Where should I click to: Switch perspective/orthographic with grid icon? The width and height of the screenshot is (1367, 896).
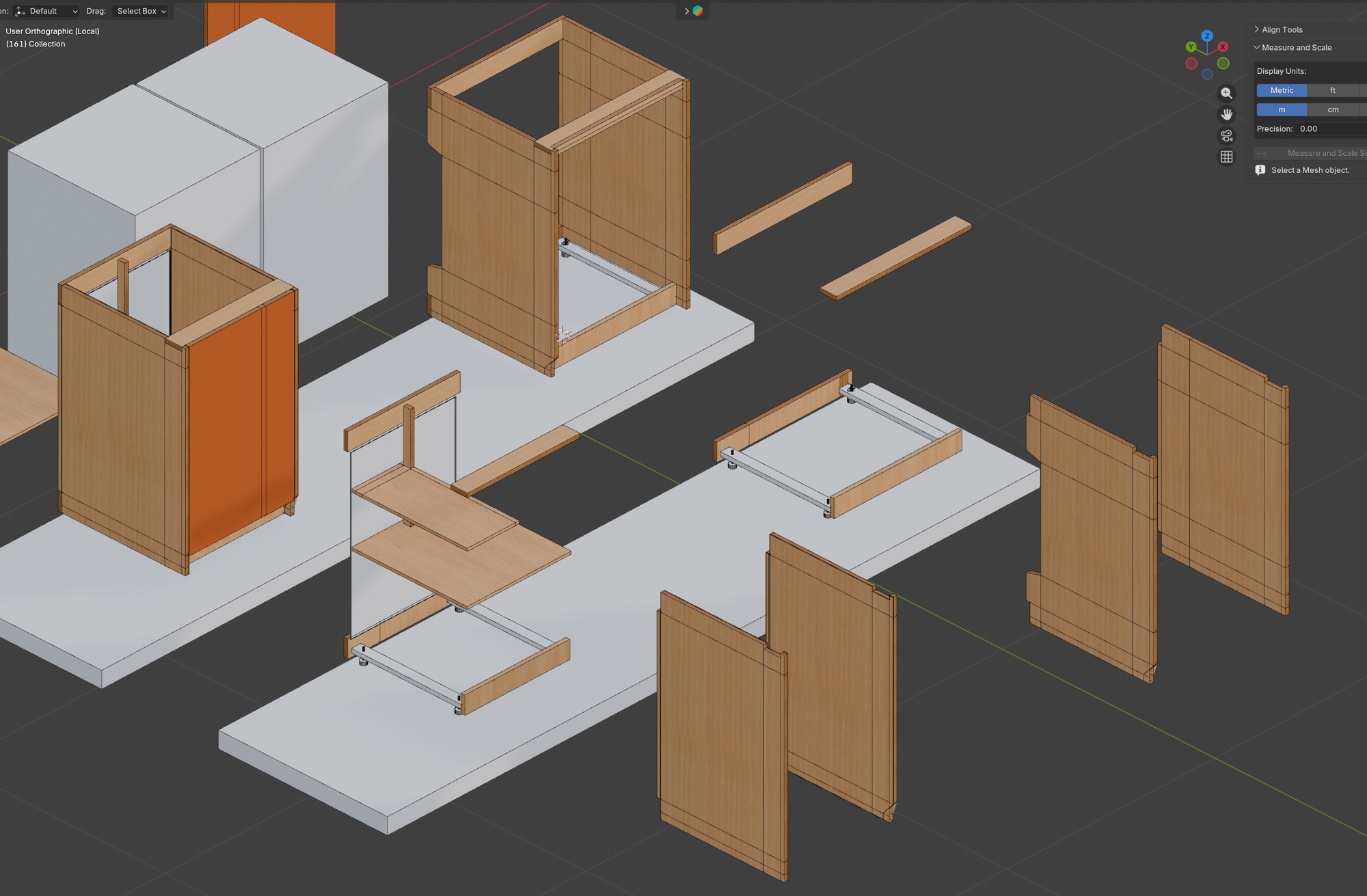pyautogui.click(x=1226, y=157)
